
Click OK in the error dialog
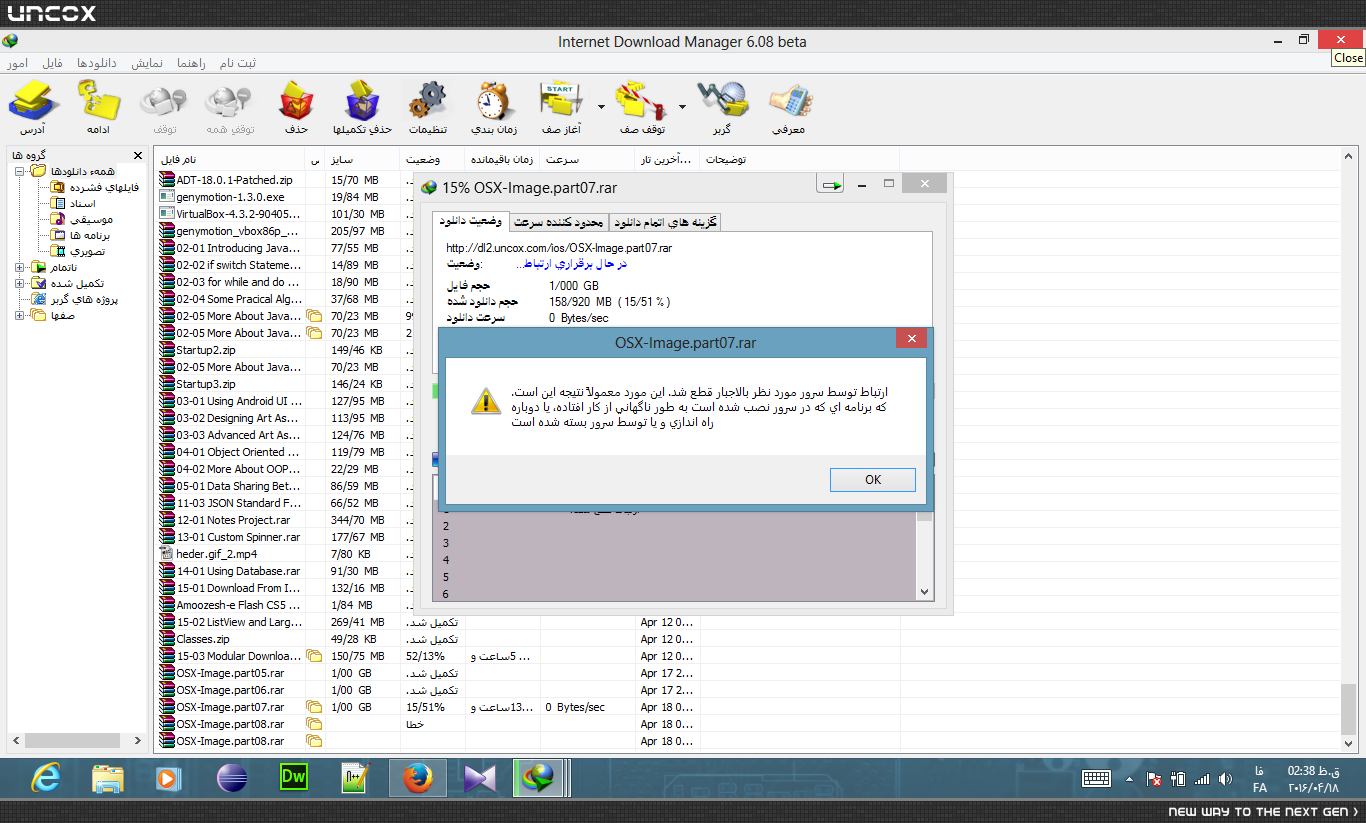pyautogui.click(x=873, y=480)
